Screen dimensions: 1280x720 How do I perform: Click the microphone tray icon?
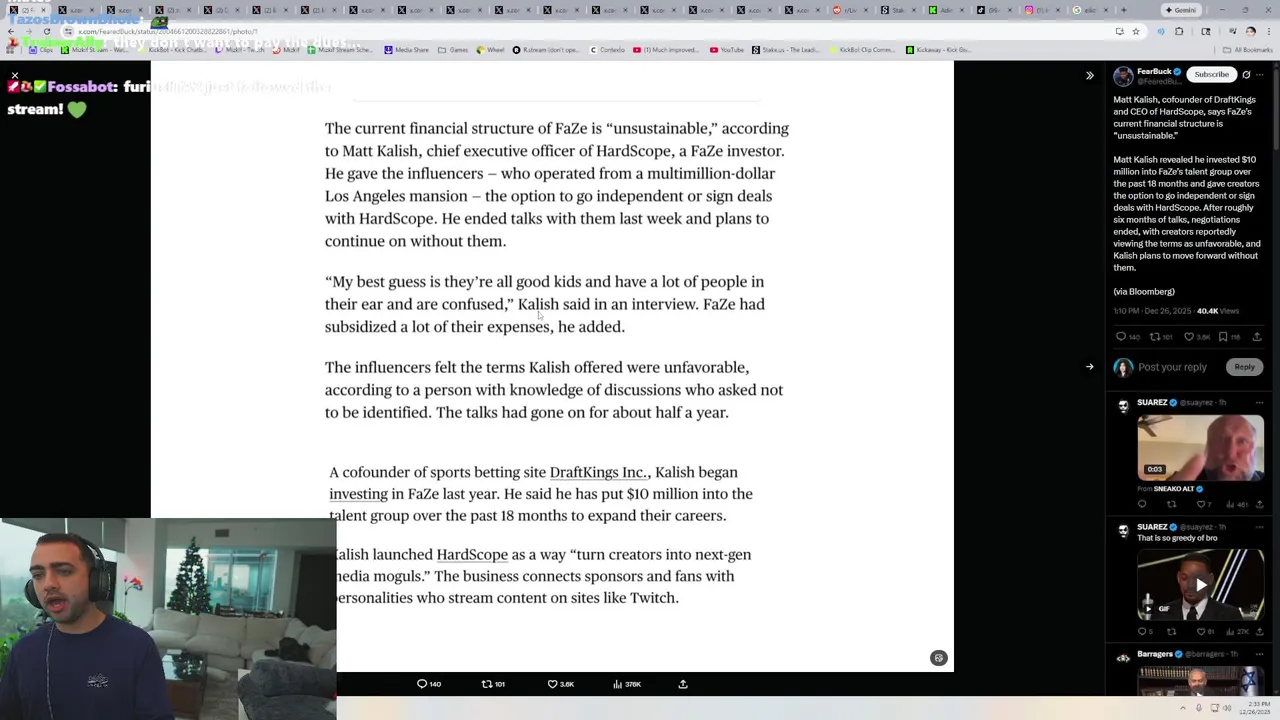coord(1201,708)
